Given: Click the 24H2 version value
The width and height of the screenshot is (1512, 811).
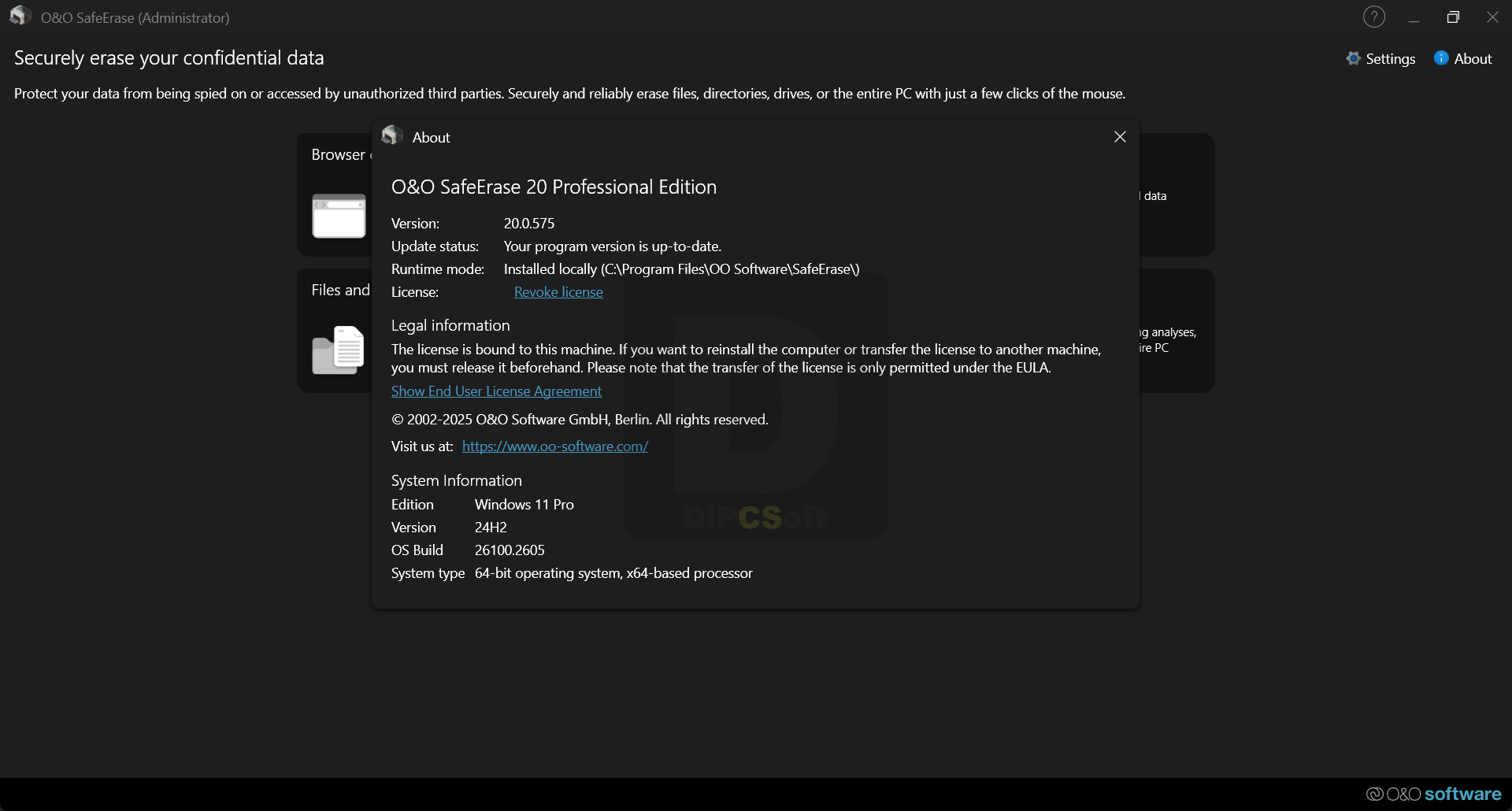Looking at the screenshot, I should tap(491, 528).
